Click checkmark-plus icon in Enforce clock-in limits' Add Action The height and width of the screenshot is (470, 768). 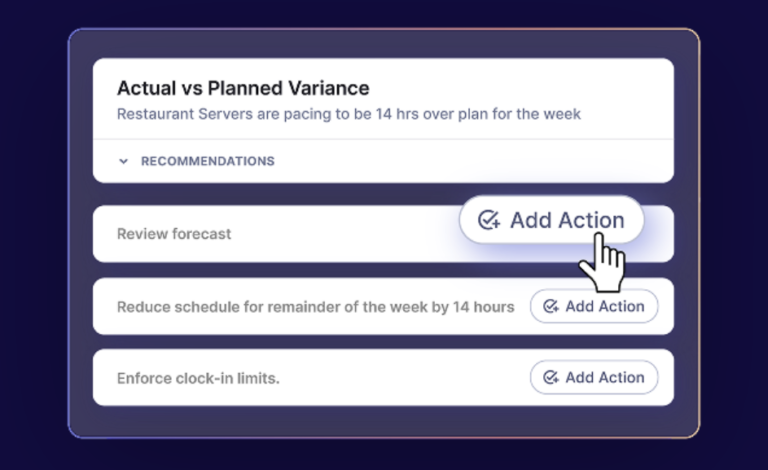tap(551, 377)
